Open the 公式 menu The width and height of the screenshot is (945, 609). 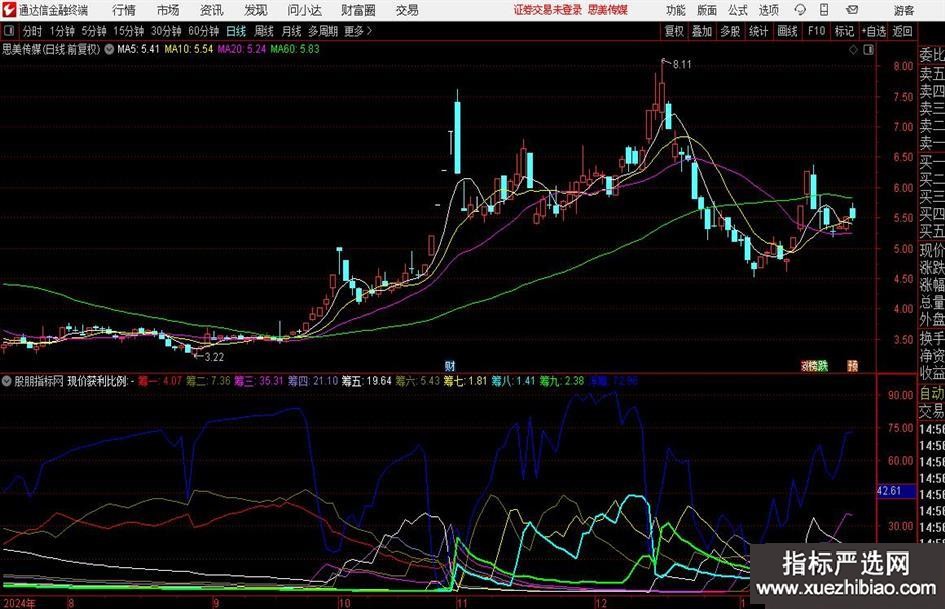click(738, 10)
